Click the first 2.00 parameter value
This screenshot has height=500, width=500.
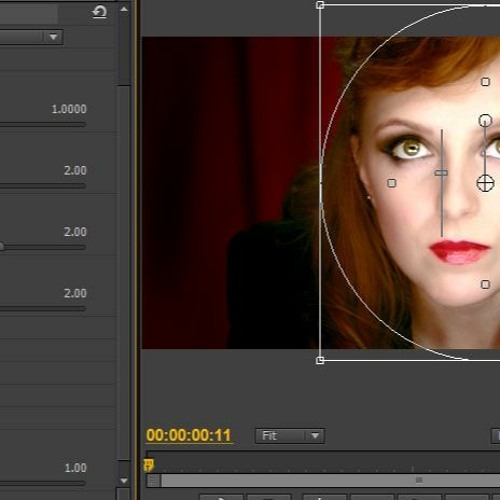pyautogui.click(x=75, y=170)
